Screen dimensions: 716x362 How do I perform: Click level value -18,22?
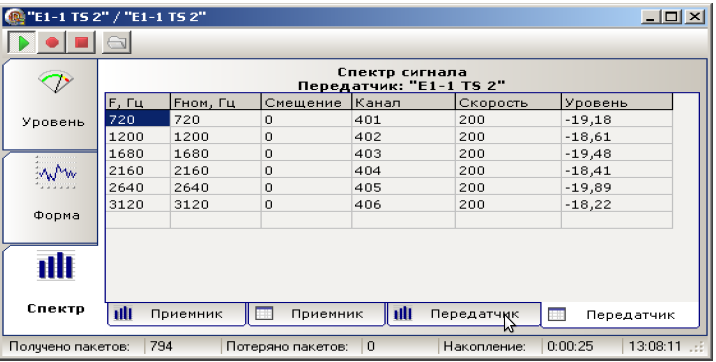pyautogui.click(x=616, y=204)
